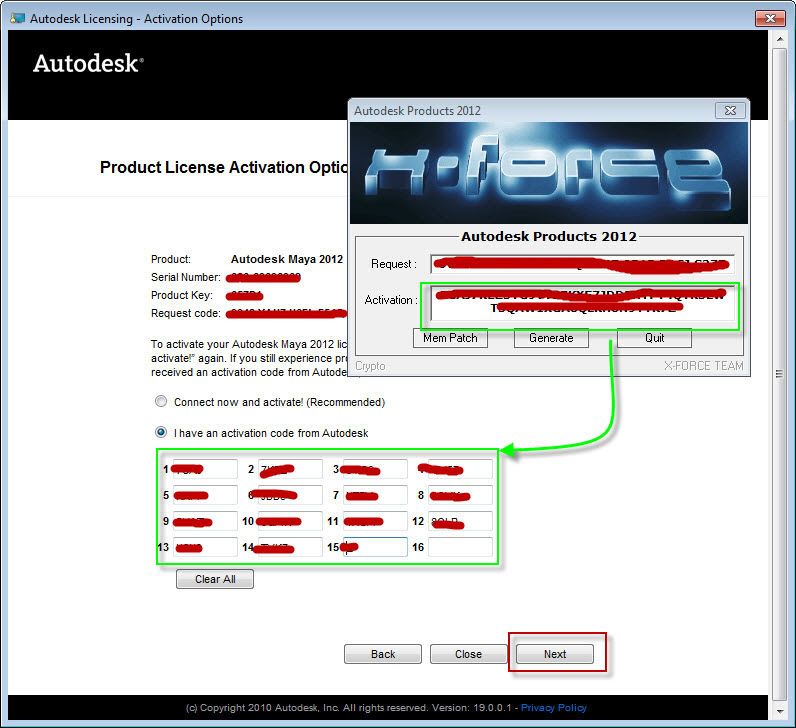Click activation code field 7
796x728 pixels.
[375, 495]
